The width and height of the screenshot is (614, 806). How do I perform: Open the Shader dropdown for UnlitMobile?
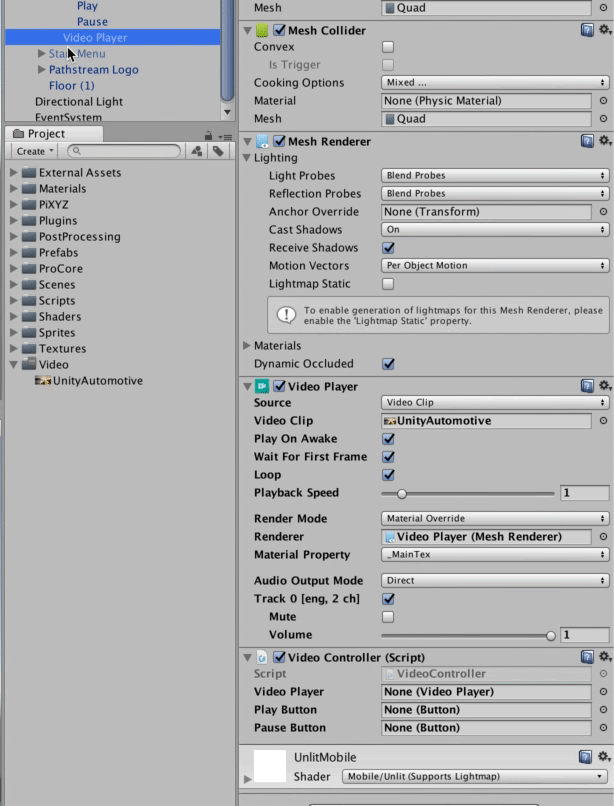[x=475, y=777]
